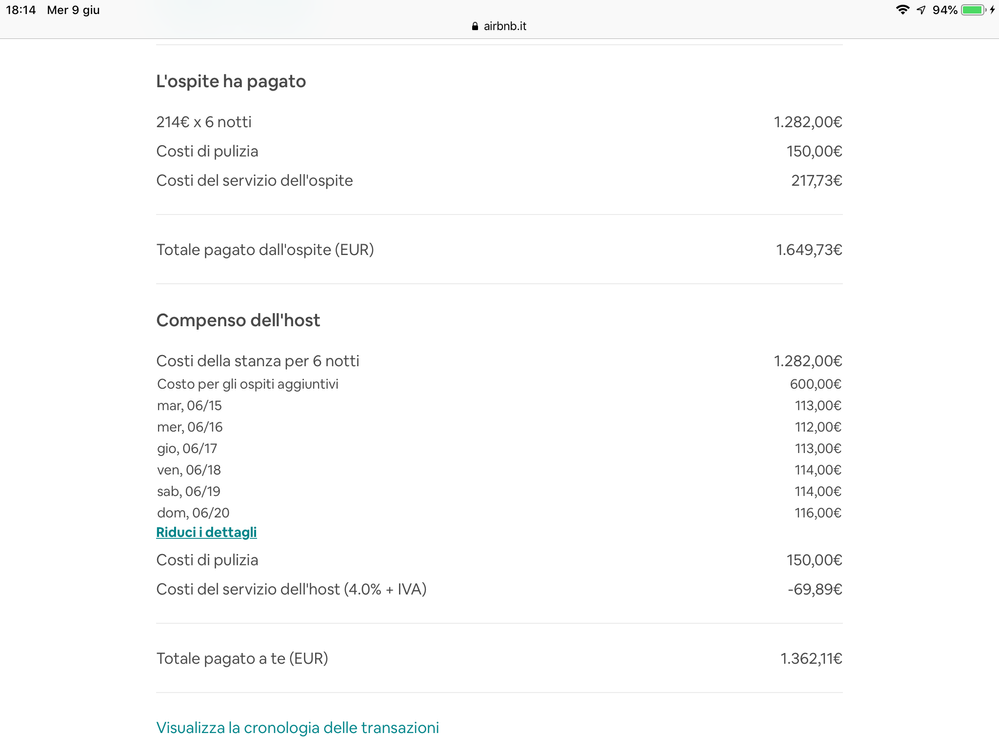Select the dom, 06/20 nightly rate row
999x749 pixels.
click(x=193, y=513)
